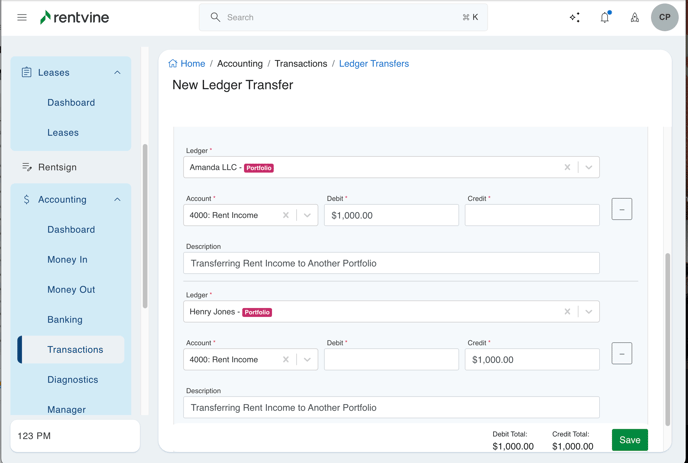Open the AI sparkle assistant icon

point(575,17)
